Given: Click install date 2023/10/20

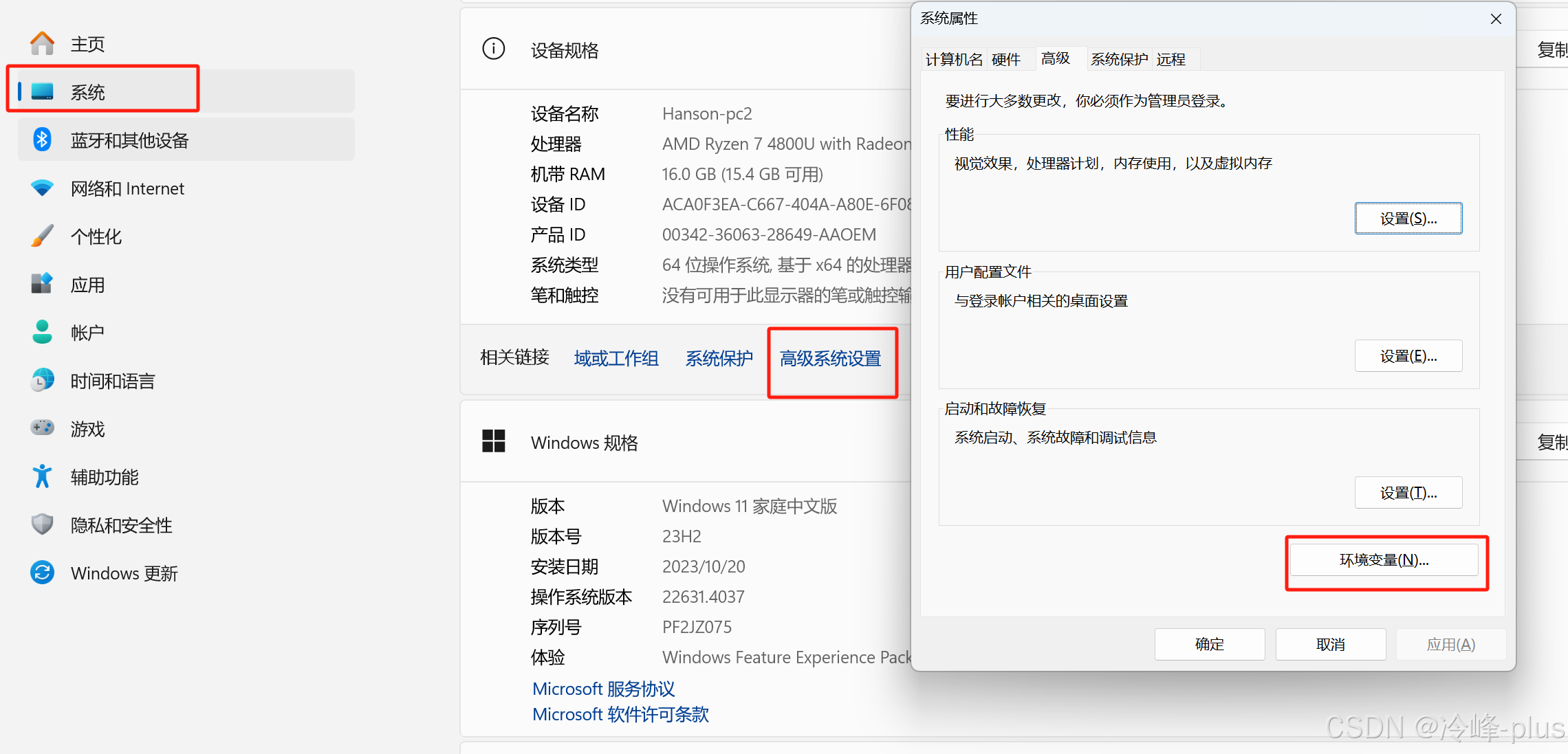Looking at the screenshot, I should click(x=704, y=566).
